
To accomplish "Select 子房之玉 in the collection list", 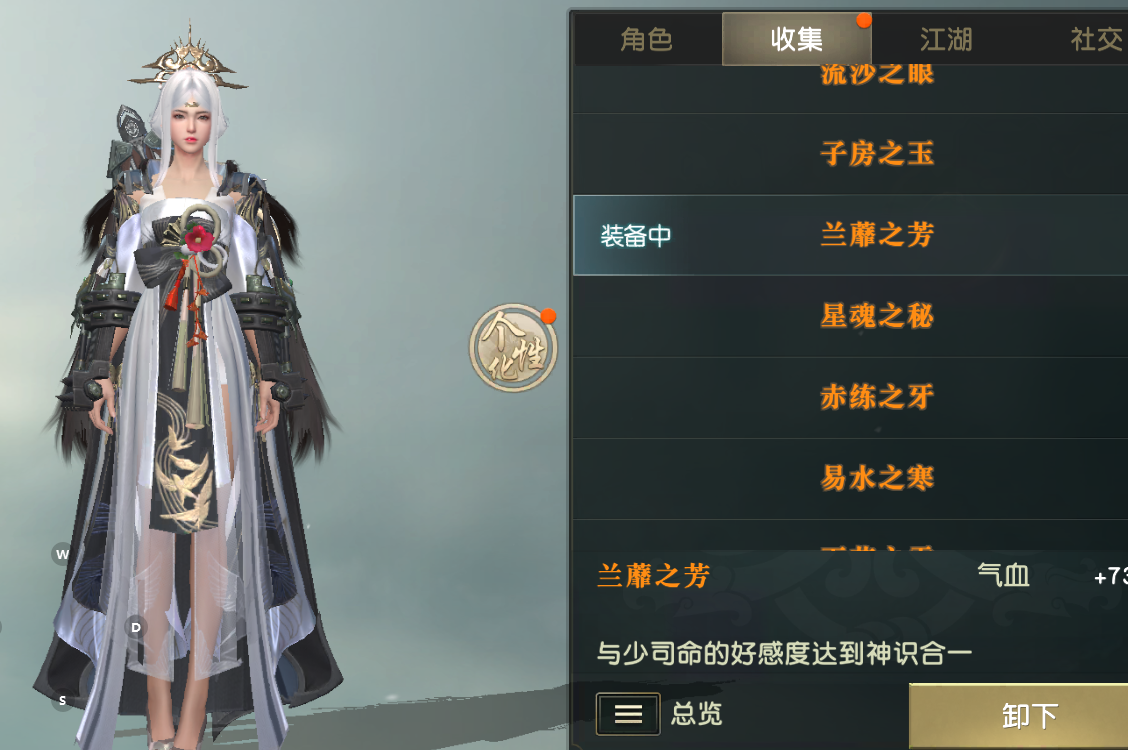I will (850, 154).
